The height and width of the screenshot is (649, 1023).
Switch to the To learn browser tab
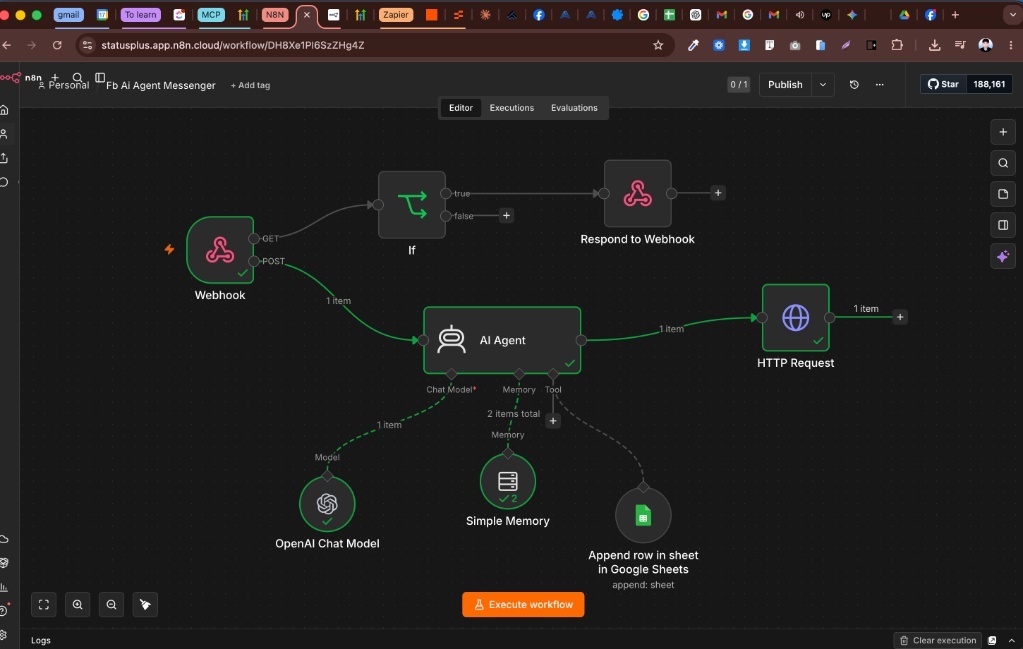[x=140, y=14]
